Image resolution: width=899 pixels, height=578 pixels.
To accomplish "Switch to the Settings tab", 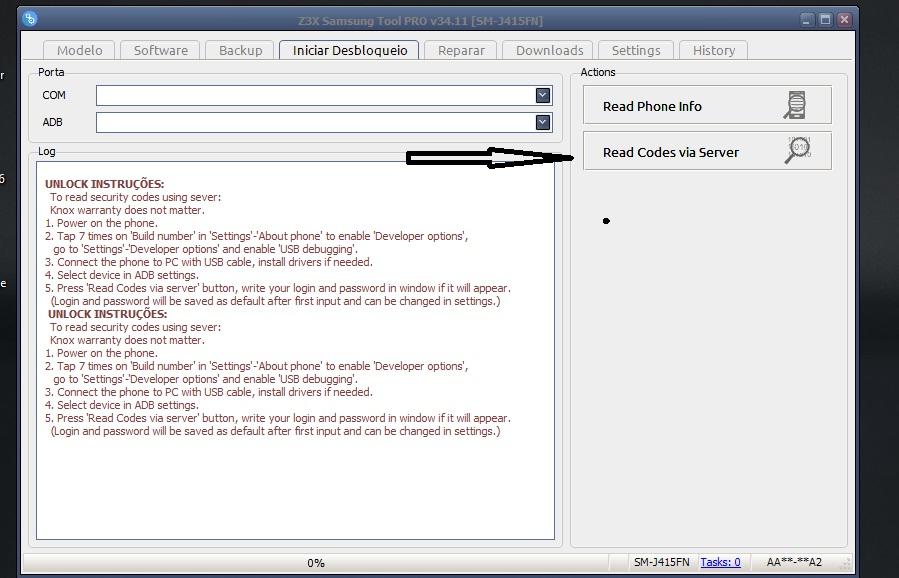I will 636,50.
